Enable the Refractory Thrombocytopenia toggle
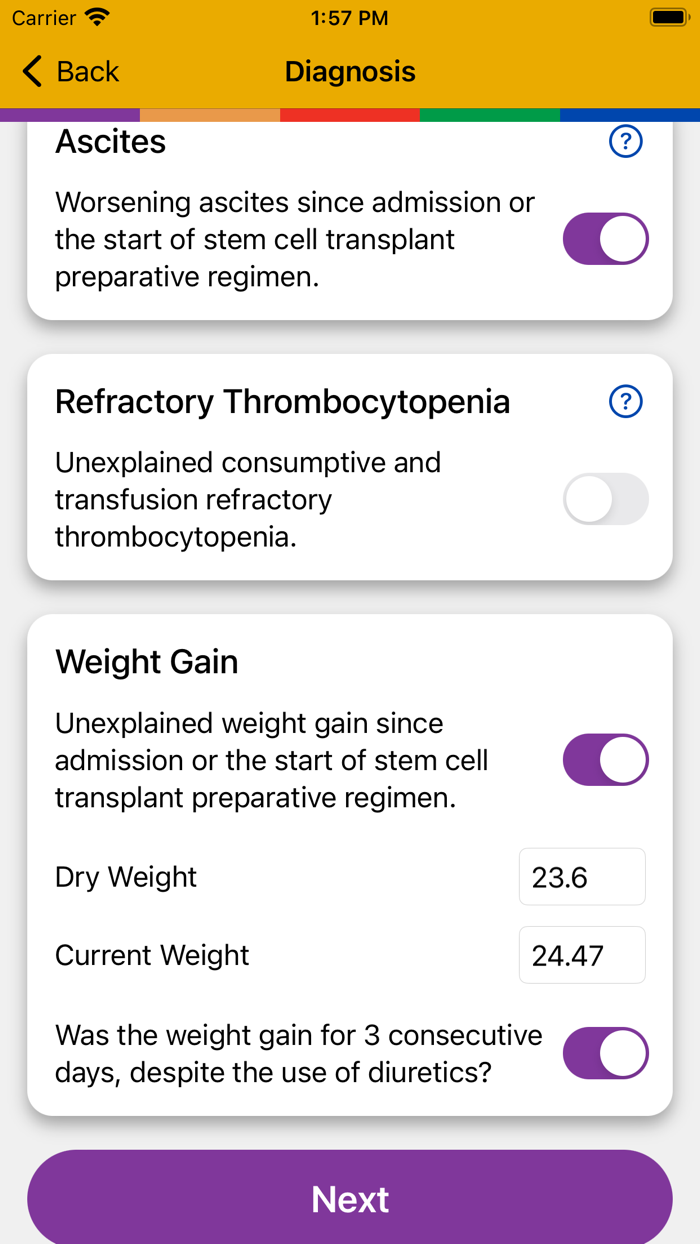The width and height of the screenshot is (700, 1244). 605,499
